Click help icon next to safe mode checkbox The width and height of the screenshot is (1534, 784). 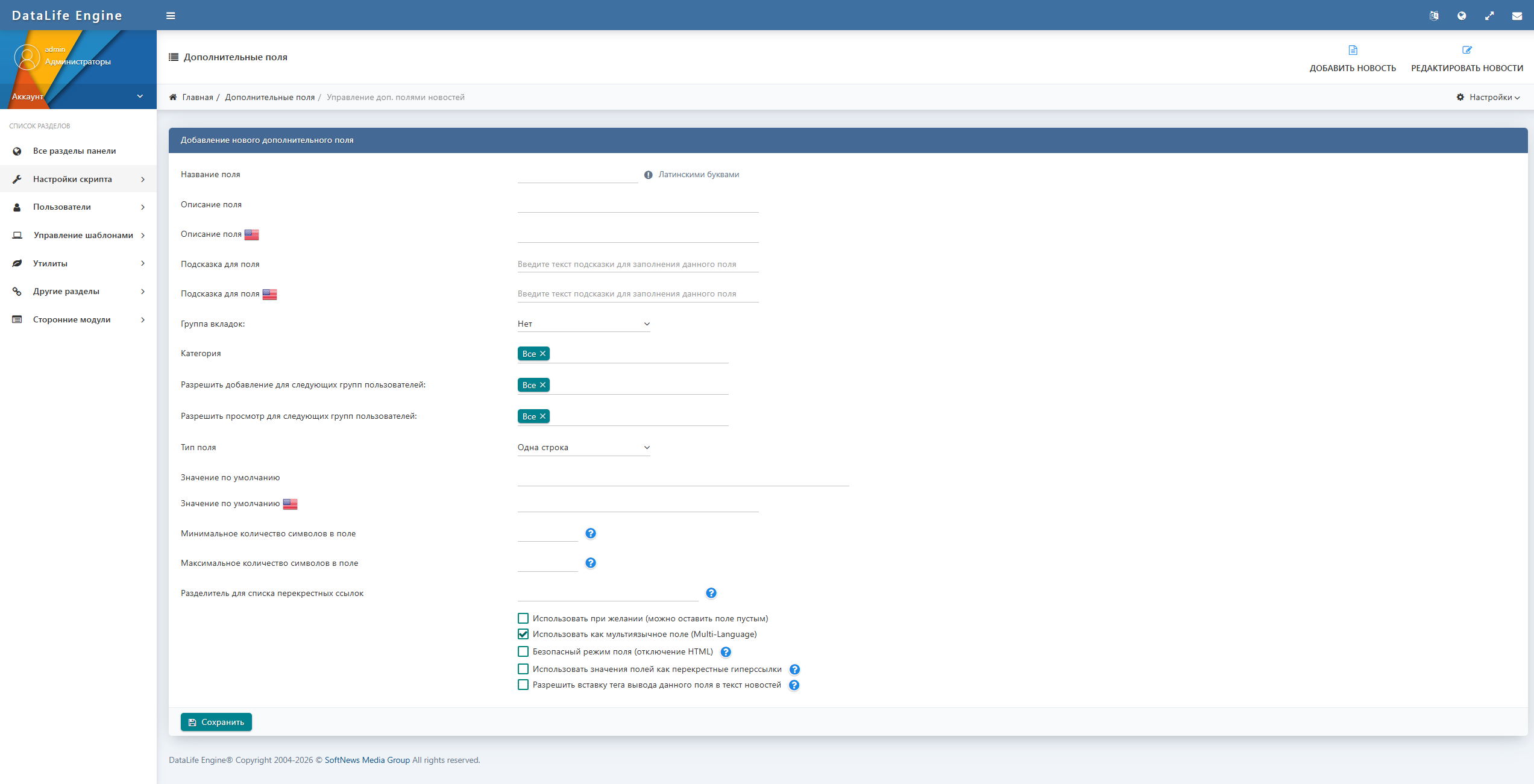pos(726,652)
